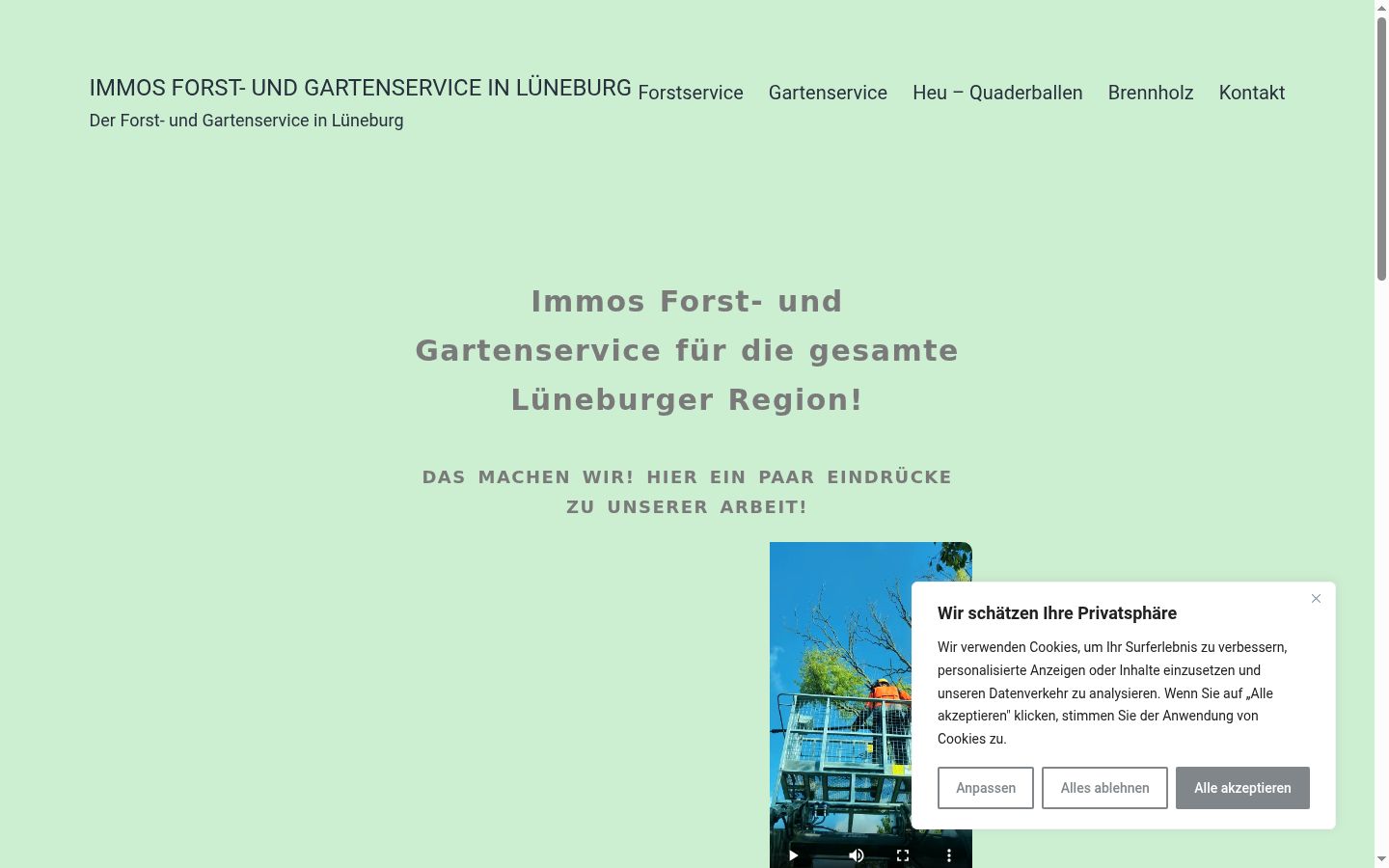The width and height of the screenshot is (1389, 868).
Task: Open the site title link Immos Forst- und Gartenservice
Action: (x=361, y=88)
